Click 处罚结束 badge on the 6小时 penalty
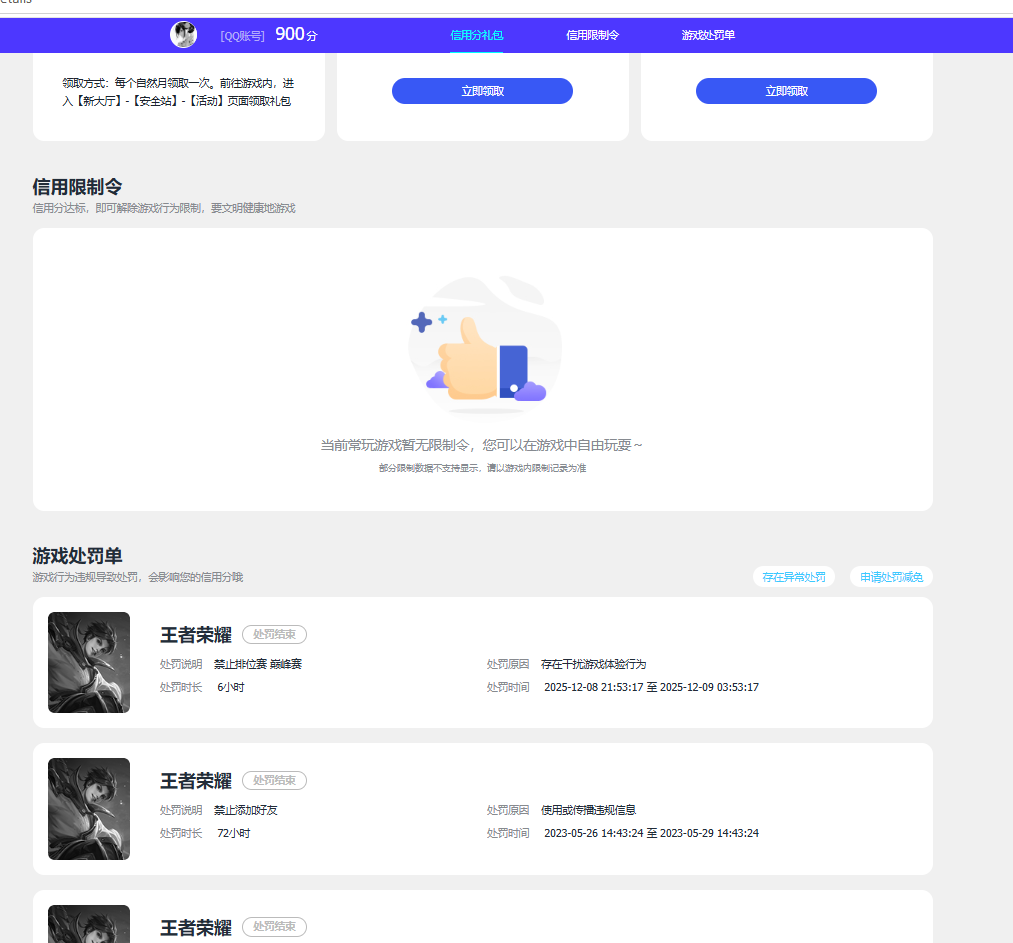The image size is (1013, 943). [x=275, y=634]
